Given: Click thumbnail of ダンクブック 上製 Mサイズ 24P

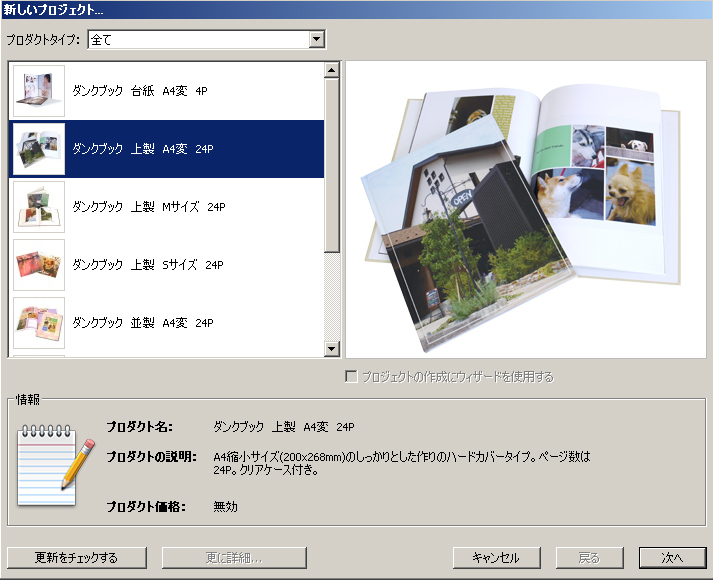Looking at the screenshot, I should point(39,207).
